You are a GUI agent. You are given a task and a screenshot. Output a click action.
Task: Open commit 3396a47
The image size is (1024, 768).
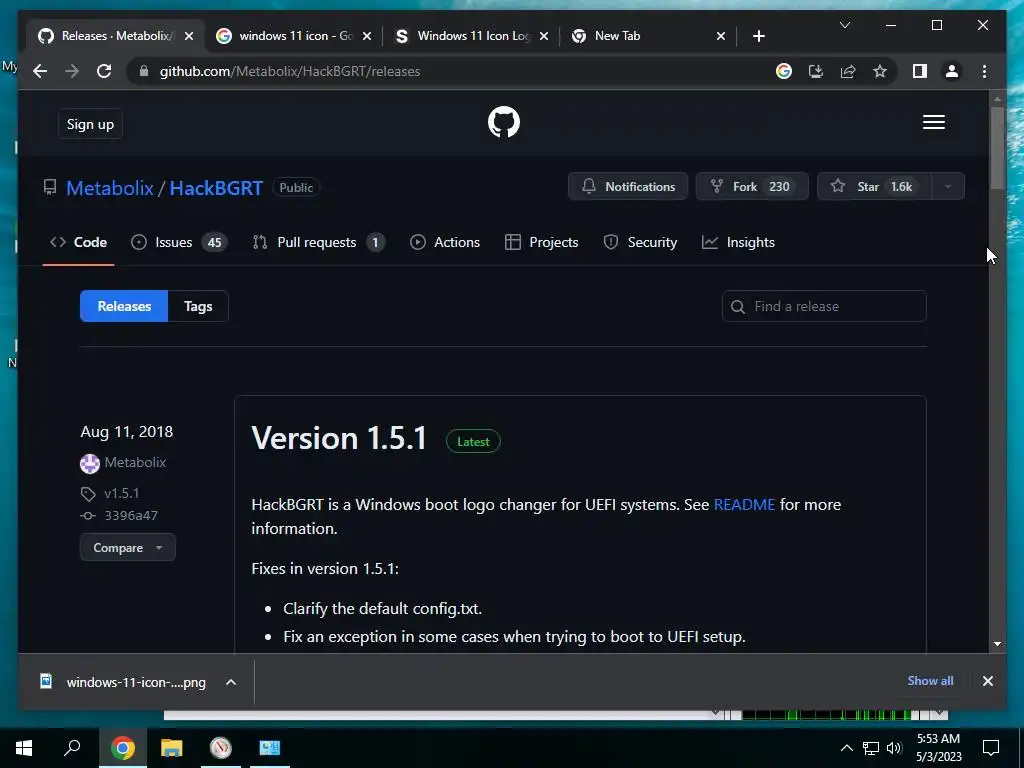(131, 515)
